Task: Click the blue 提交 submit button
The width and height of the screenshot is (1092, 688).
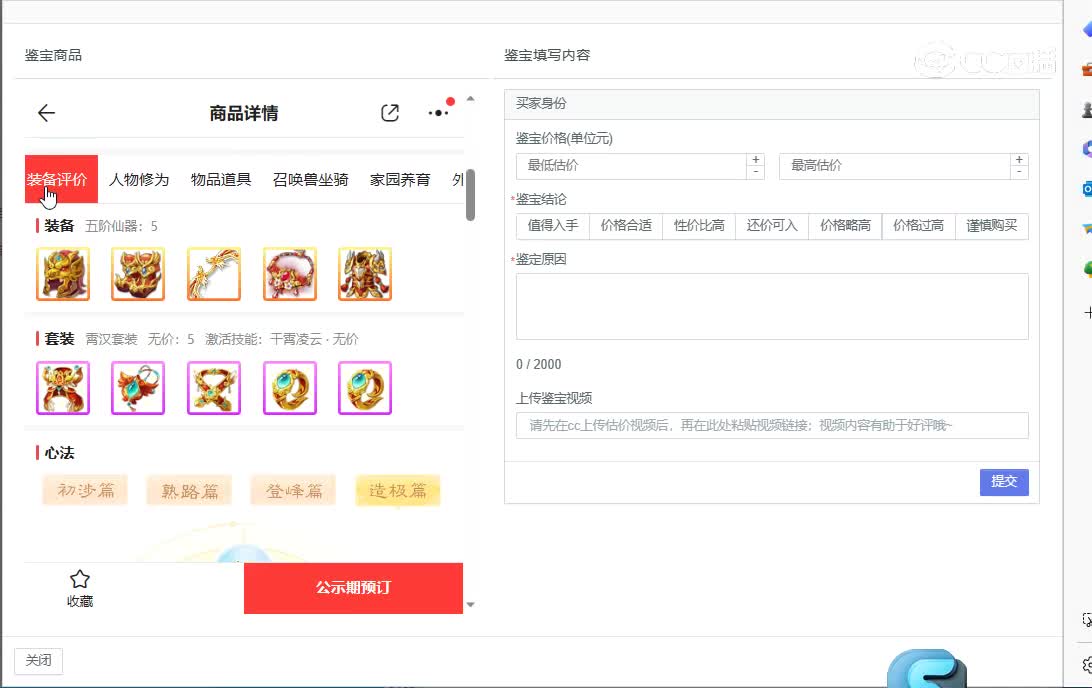Action: tap(1003, 482)
